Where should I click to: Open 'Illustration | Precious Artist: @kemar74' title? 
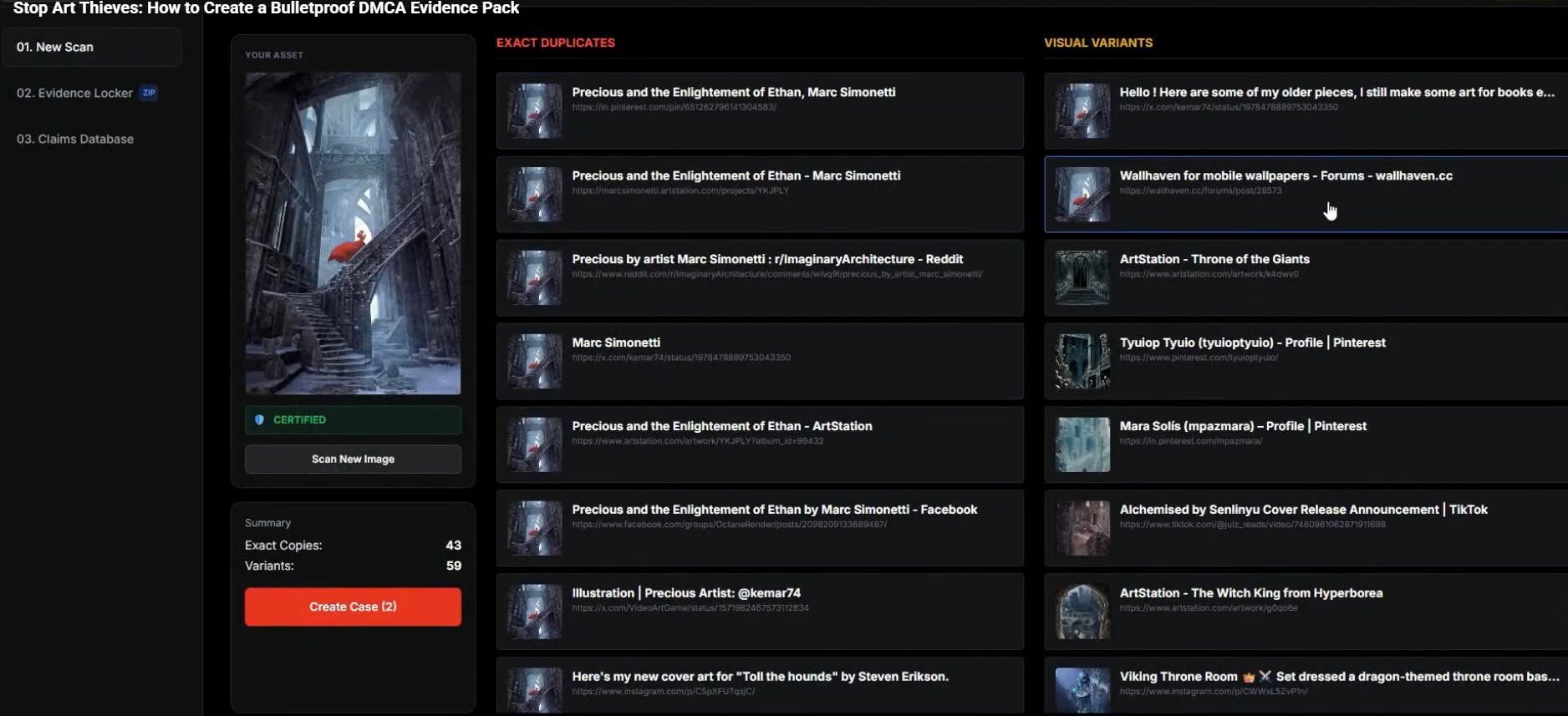pyautogui.click(x=686, y=593)
